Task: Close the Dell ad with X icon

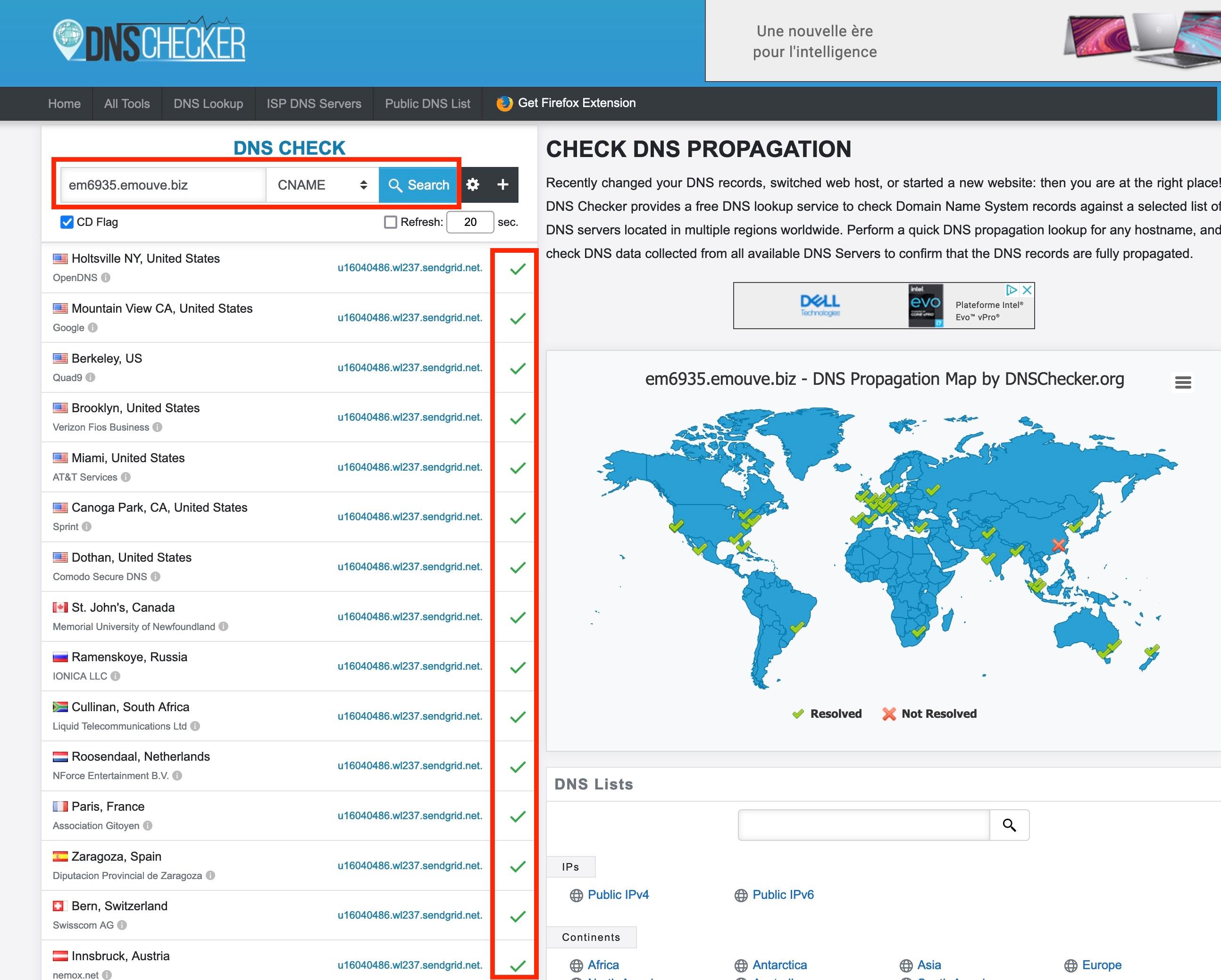Action: pyautogui.click(x=1027, y=290)
